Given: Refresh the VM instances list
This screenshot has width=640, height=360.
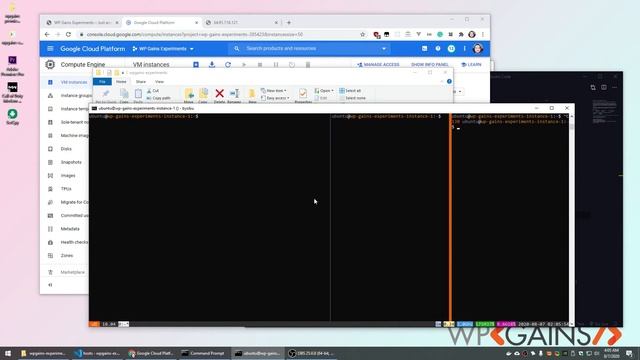Looking at the screenshot, I should (x=228, y=64).
